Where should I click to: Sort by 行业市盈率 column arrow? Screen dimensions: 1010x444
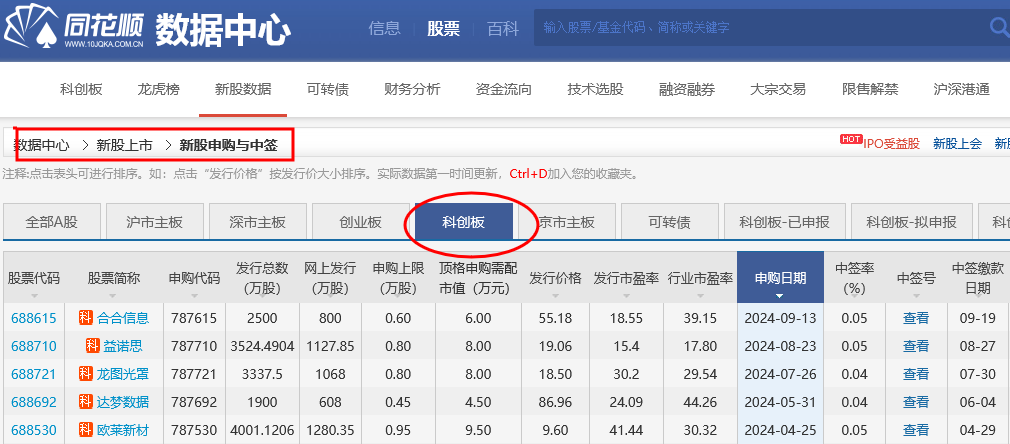(x=700, y=296)
